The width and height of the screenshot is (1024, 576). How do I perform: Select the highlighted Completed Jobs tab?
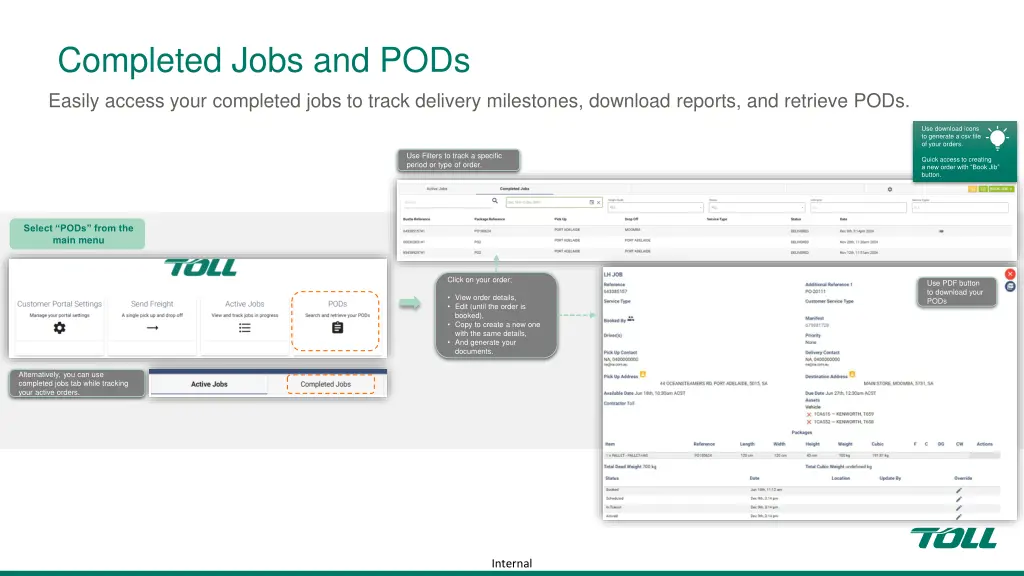pos(330,384)
